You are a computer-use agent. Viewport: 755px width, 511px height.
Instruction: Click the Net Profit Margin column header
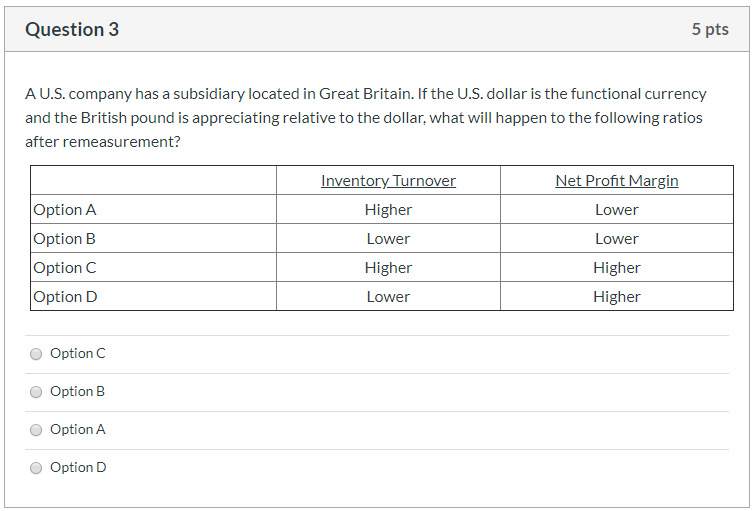coord(617,181)
